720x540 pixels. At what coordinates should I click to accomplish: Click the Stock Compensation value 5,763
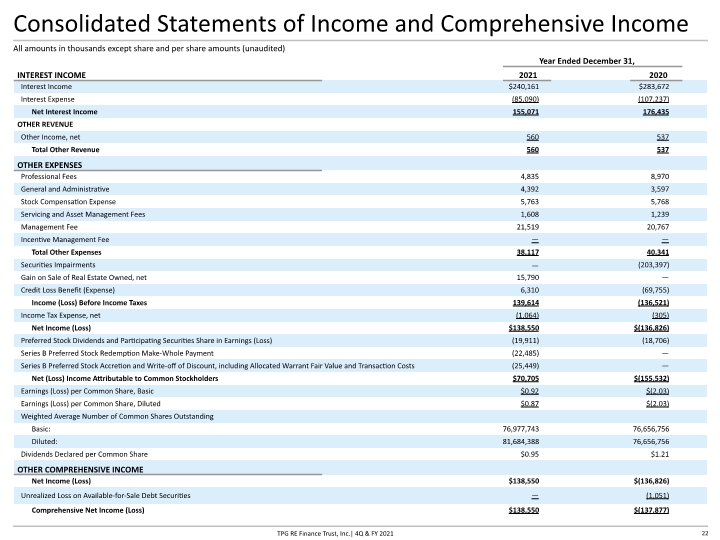pos(529,202)
